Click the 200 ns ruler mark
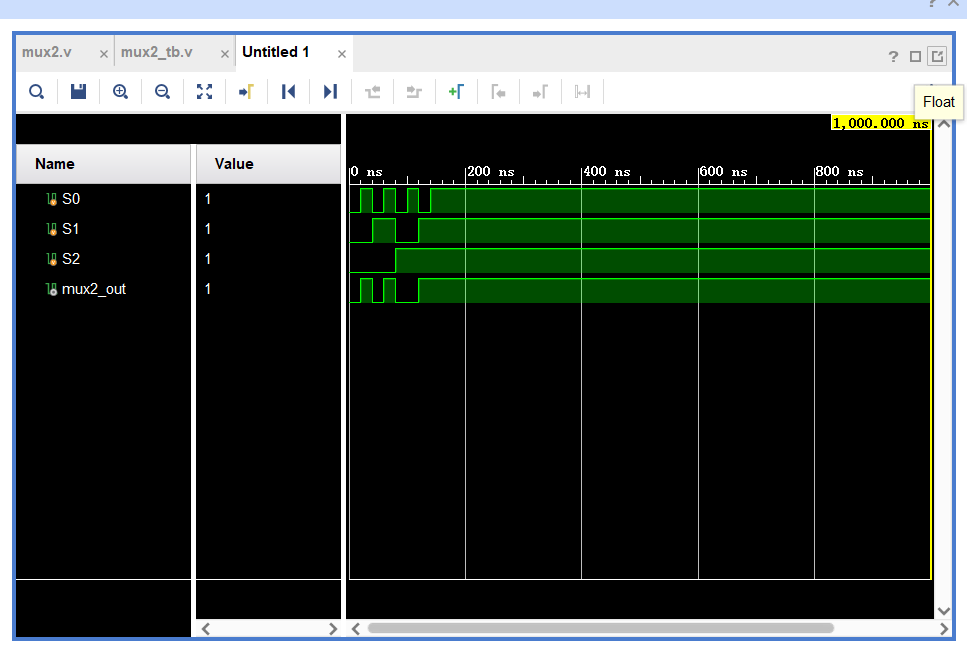 tap(490, 171)
